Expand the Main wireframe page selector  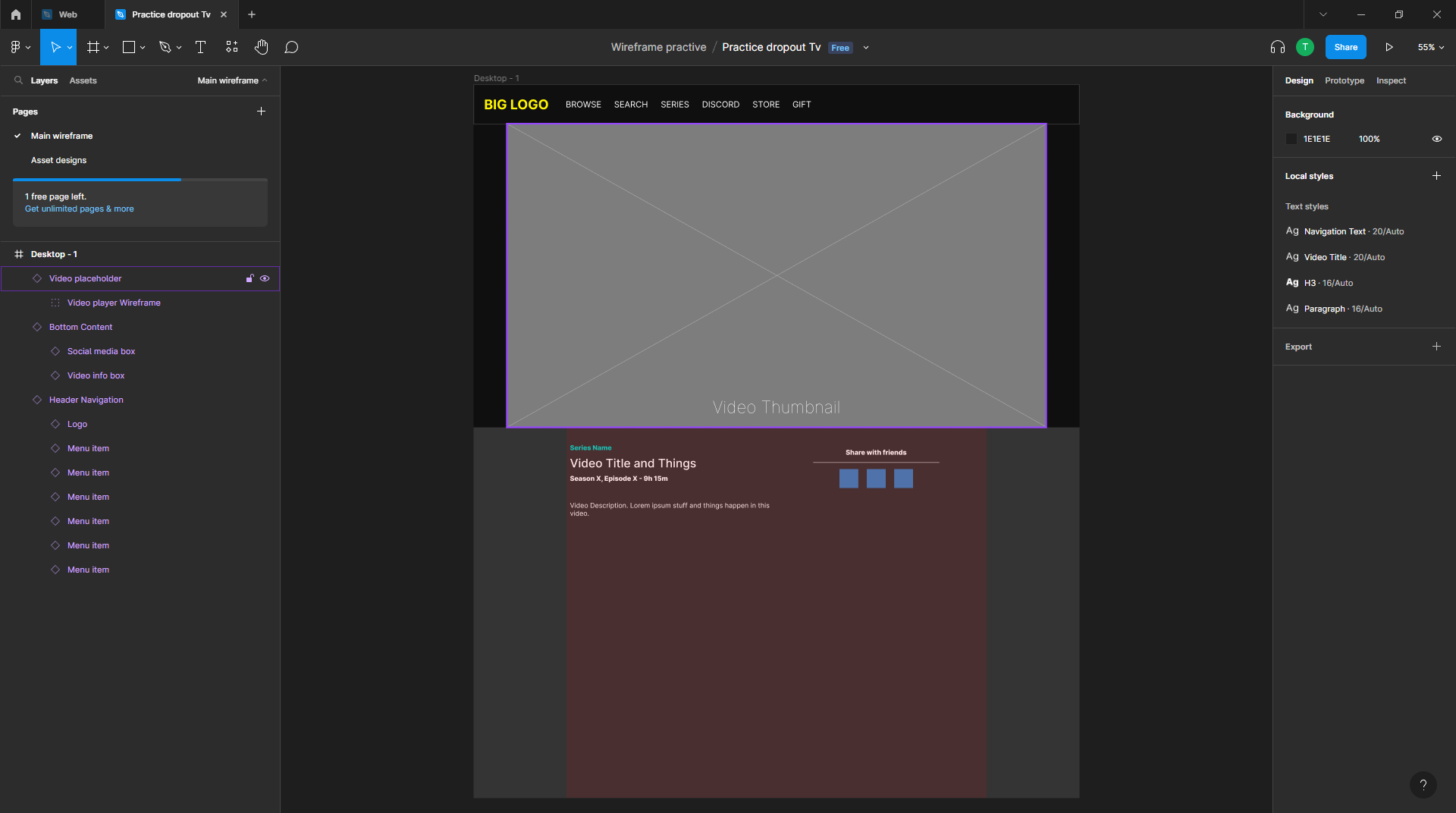(232, 80)
